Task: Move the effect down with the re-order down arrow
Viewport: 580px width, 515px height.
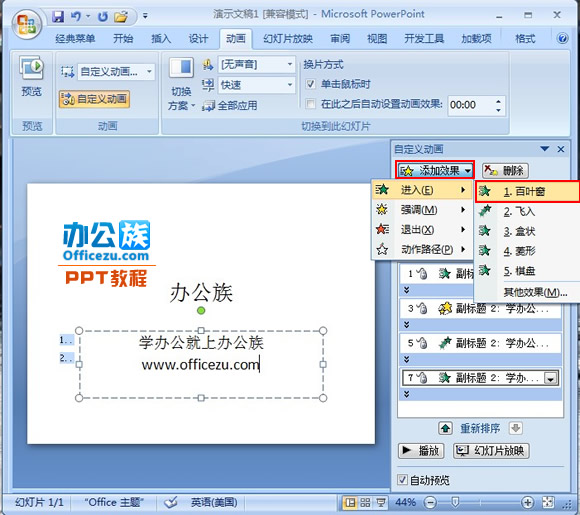Action: click(516, 428)
